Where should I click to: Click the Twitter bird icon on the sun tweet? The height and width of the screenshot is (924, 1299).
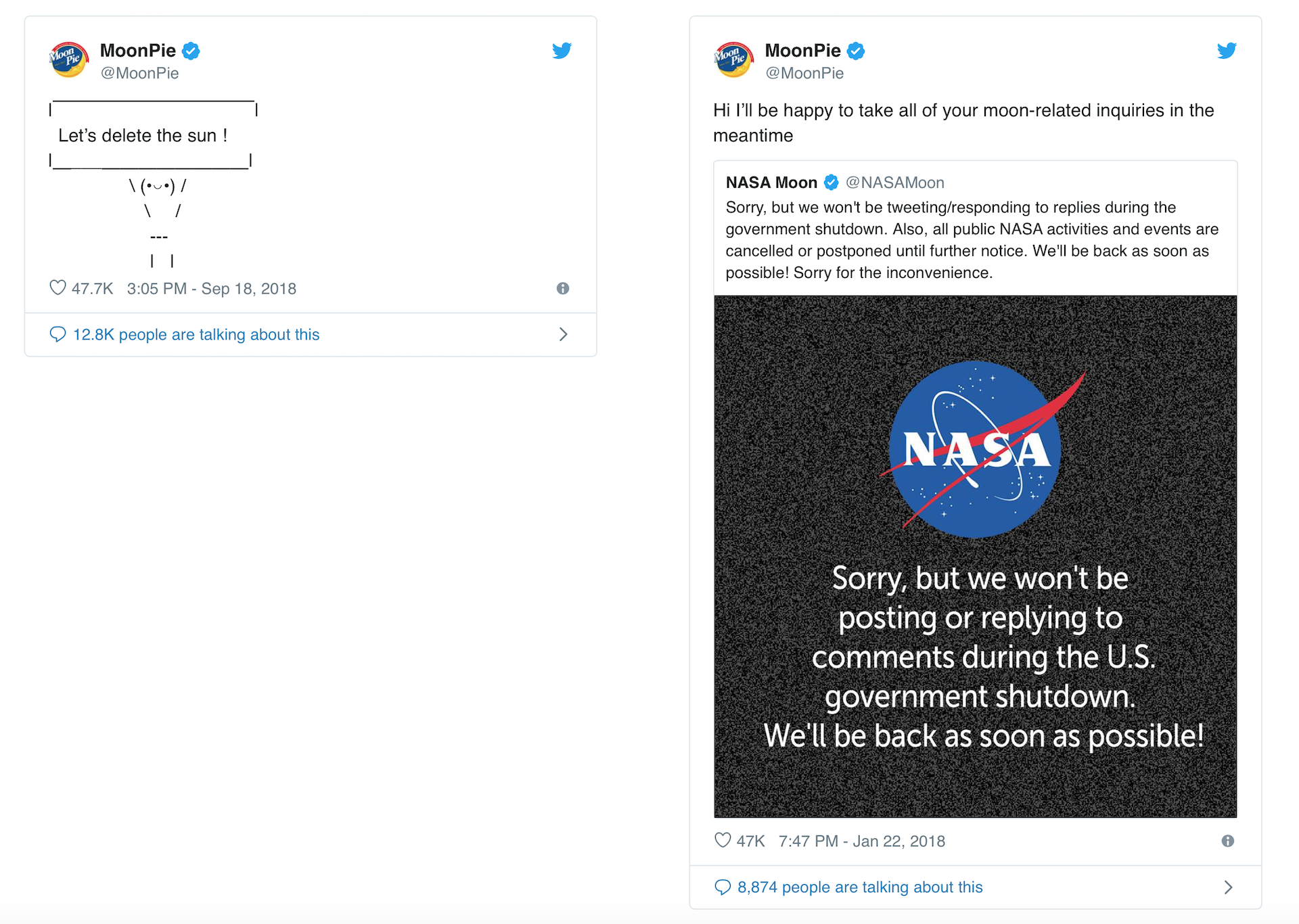[x=562, y=51]
